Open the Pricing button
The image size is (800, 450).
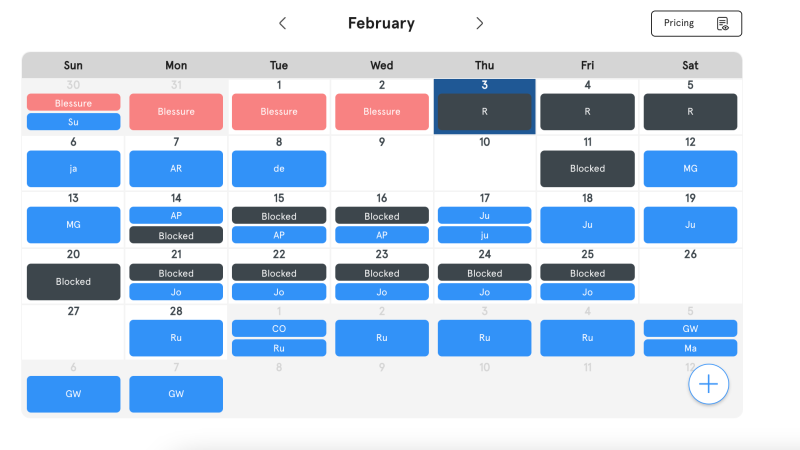coord(696,23)
